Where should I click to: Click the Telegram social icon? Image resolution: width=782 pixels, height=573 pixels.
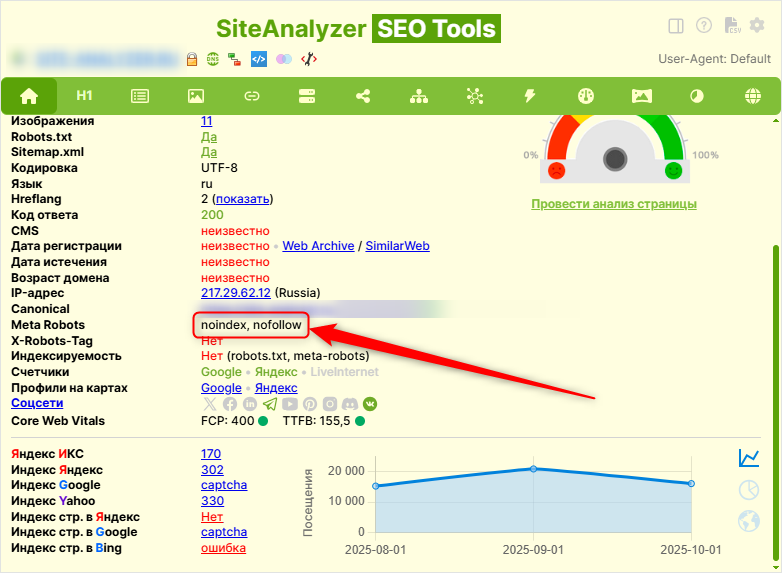click(270, 404)
